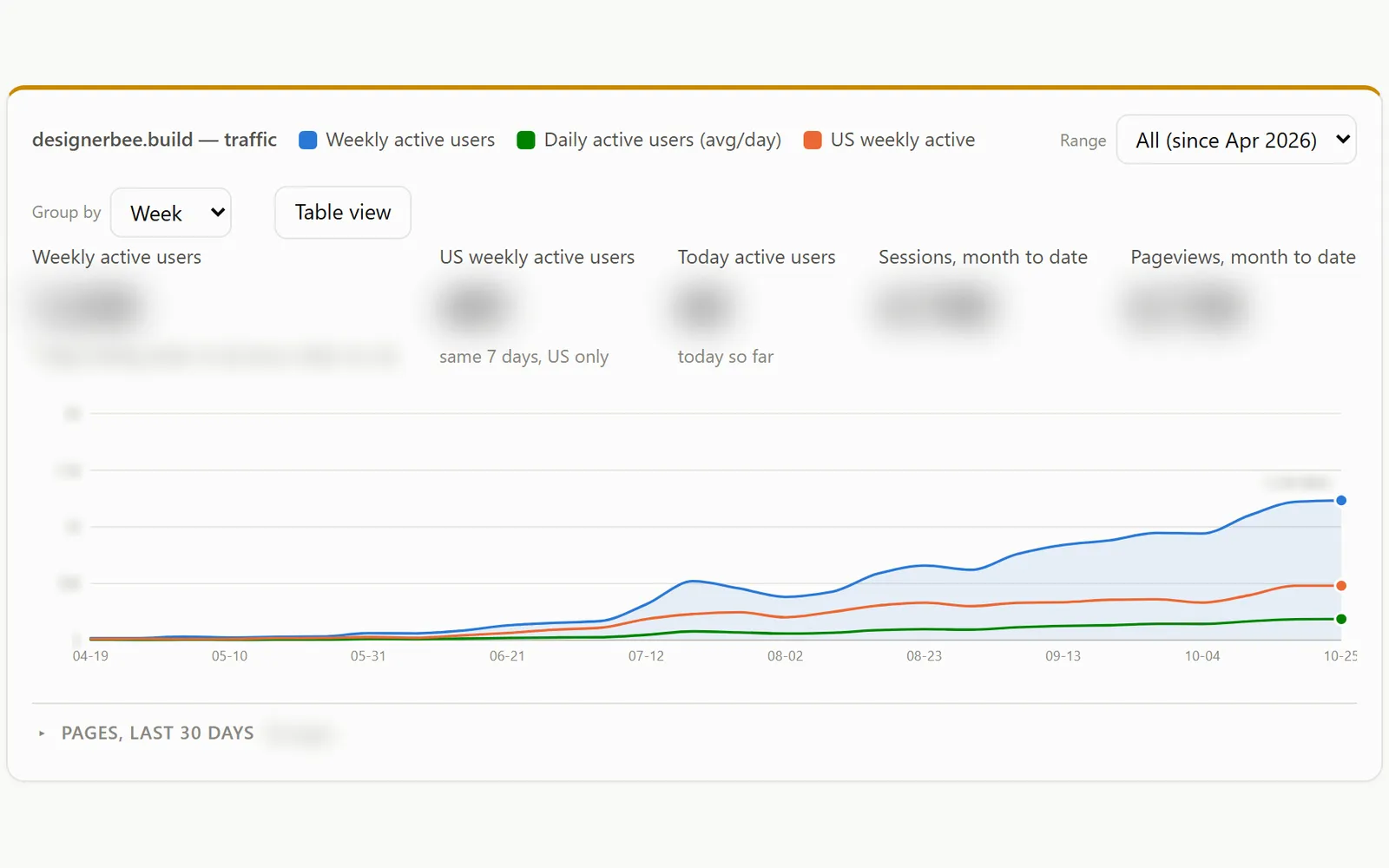The height and width of the screenshot is (868, 1389).
Task: Toggle the blue Weekly active users legend swatch
Action: 307,141
